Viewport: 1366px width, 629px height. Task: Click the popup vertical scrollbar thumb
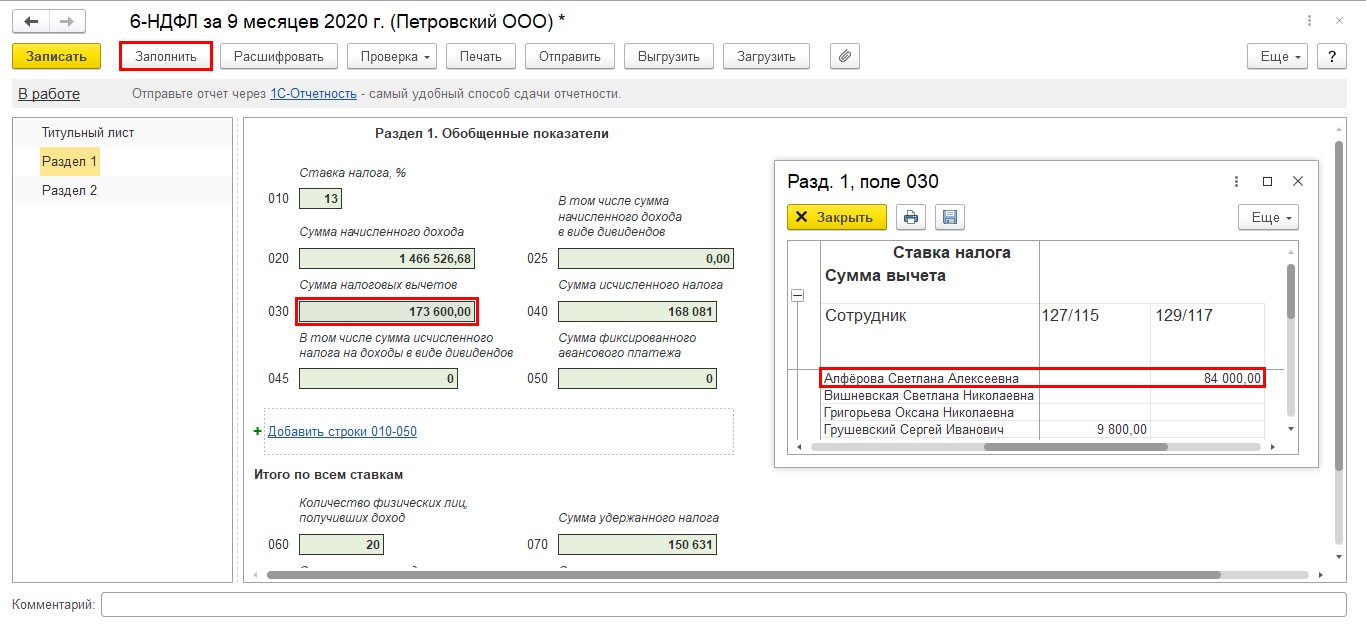click(1291, 290)
